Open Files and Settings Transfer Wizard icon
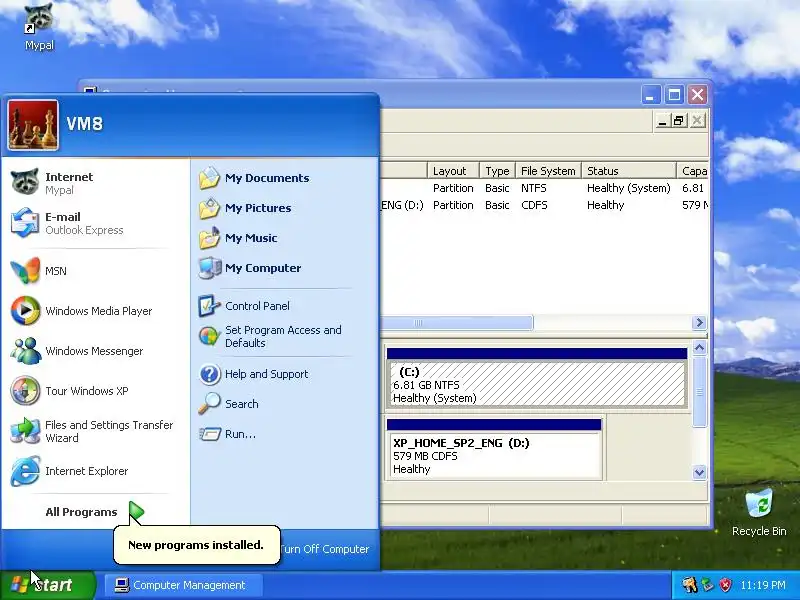The image size is (800, 600). (x=24, y=431)
